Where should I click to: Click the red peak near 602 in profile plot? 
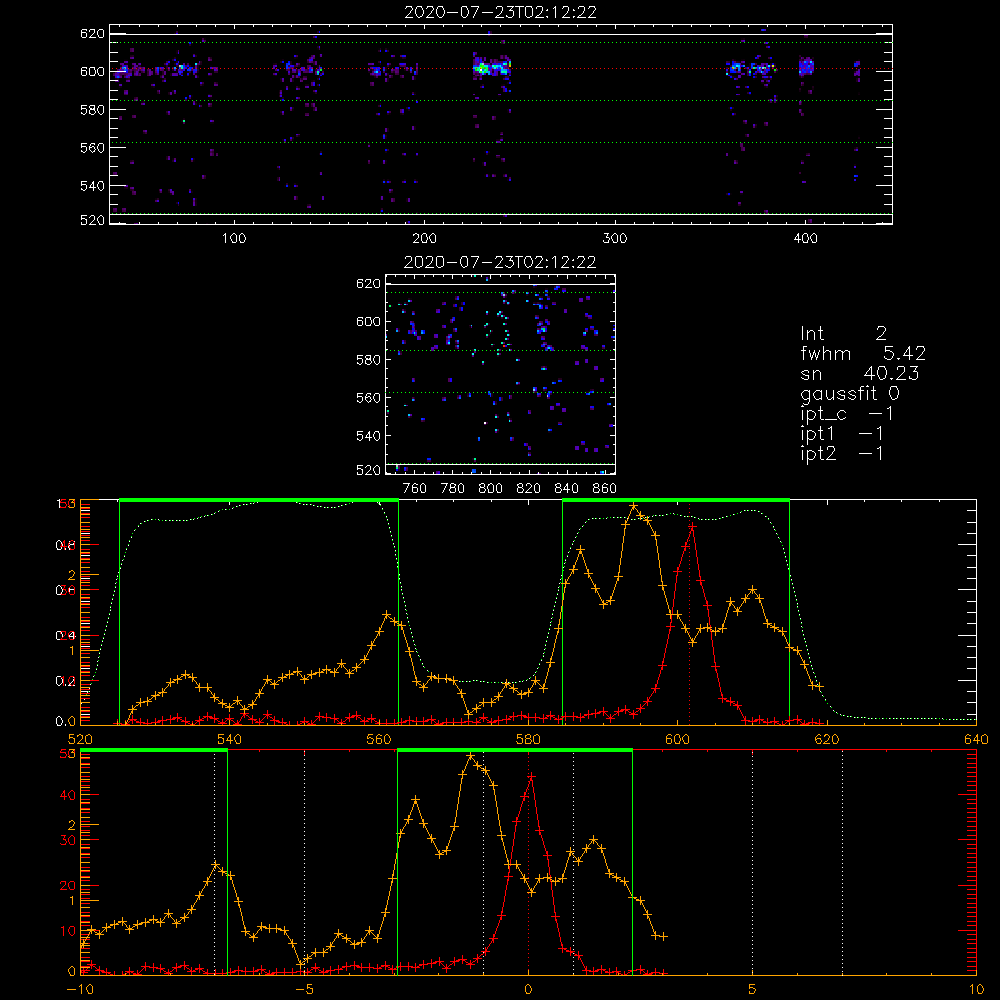[x=692, y=527]
